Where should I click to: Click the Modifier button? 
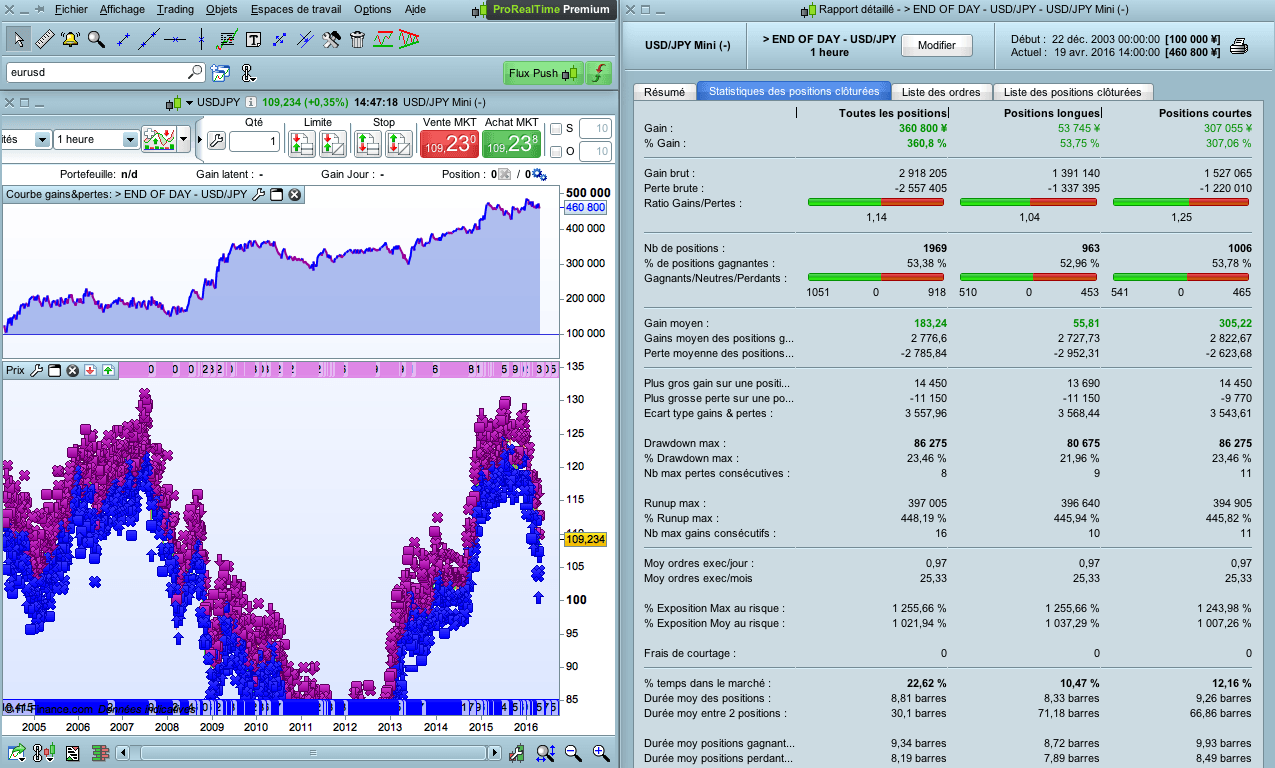[x=937, y=45]
